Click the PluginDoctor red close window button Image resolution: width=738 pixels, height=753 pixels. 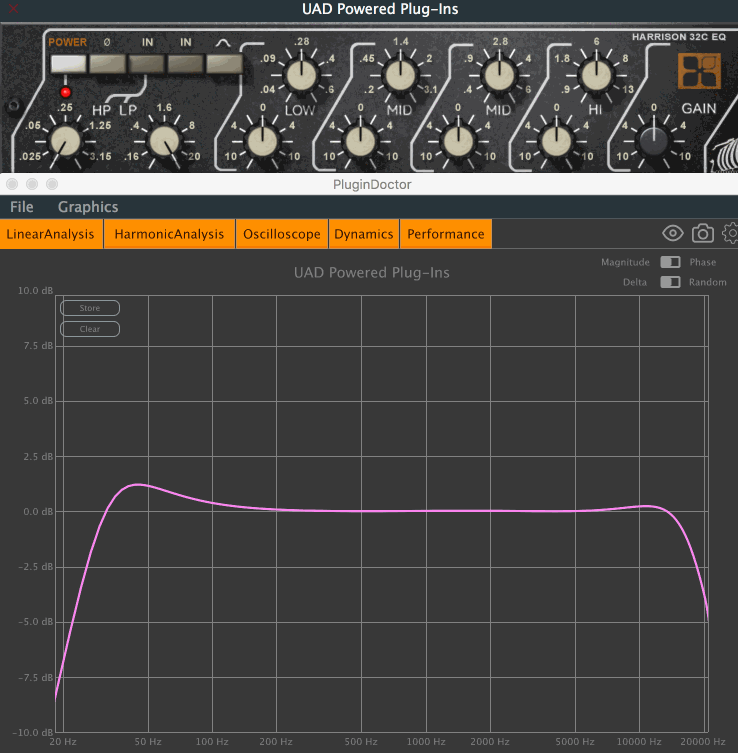pyautogui.click(x=12, y=184)
